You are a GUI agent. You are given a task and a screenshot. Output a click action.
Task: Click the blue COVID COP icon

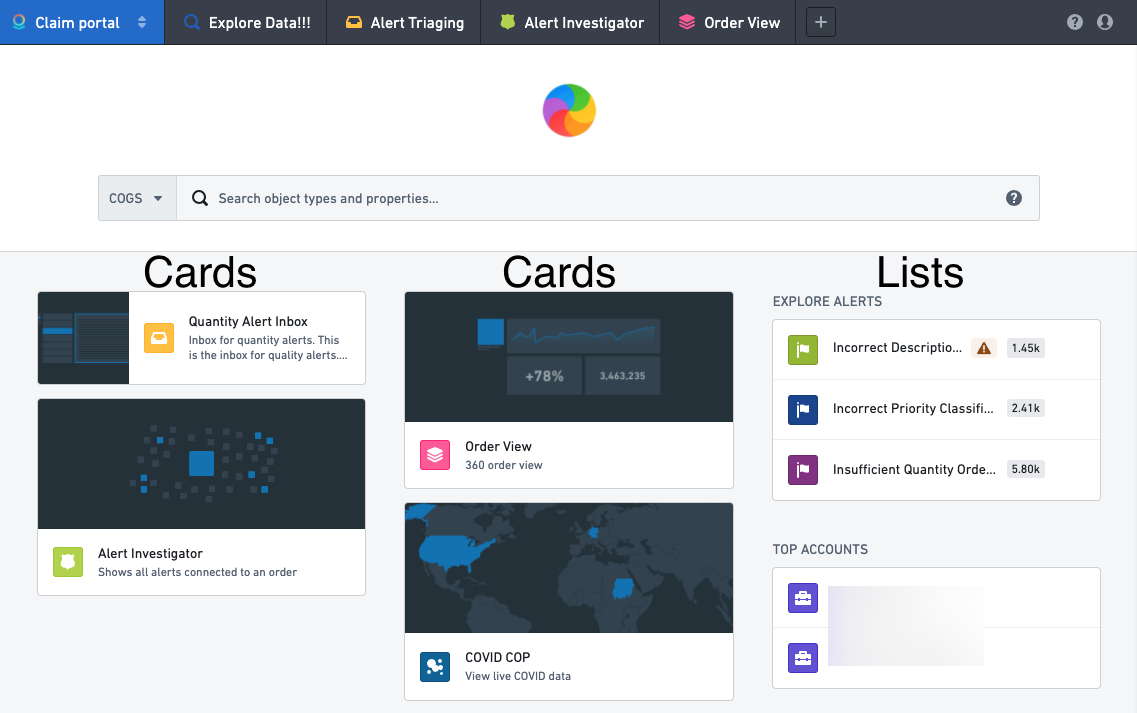click(x=435, y=667)
